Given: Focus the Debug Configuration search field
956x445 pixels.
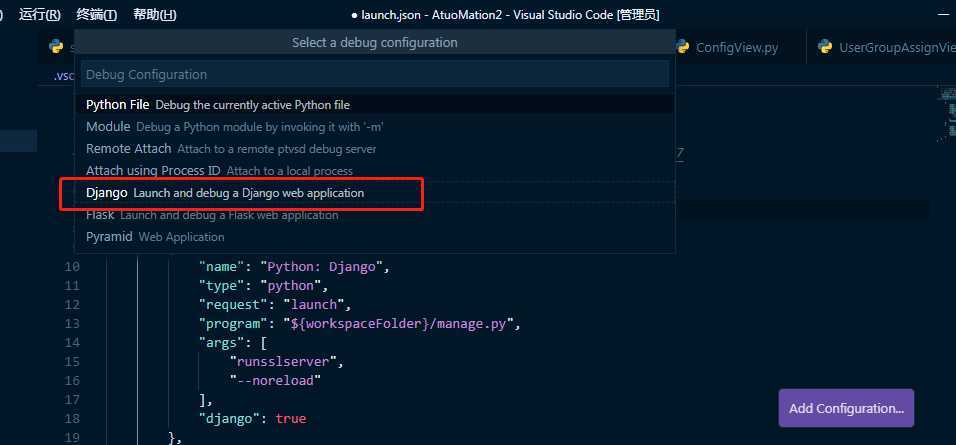Looking at the screenshot, I should (374, 74).
